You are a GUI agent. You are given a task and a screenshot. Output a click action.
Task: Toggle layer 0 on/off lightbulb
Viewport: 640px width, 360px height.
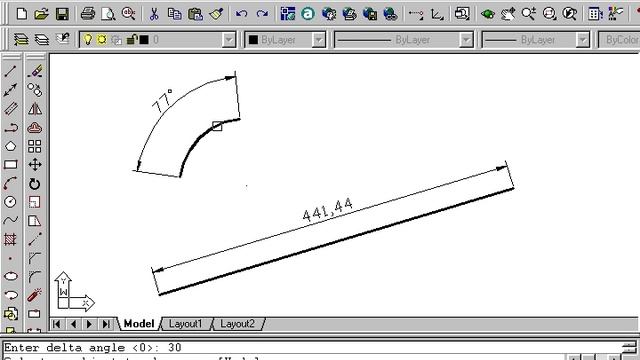[x=88, y=40]
